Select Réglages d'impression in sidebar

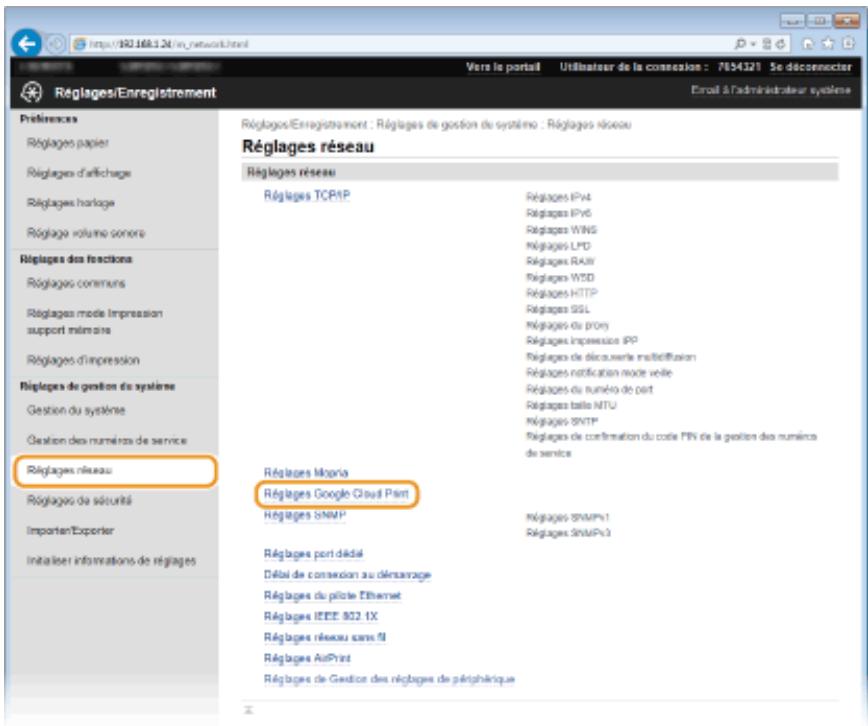(83, 361)
